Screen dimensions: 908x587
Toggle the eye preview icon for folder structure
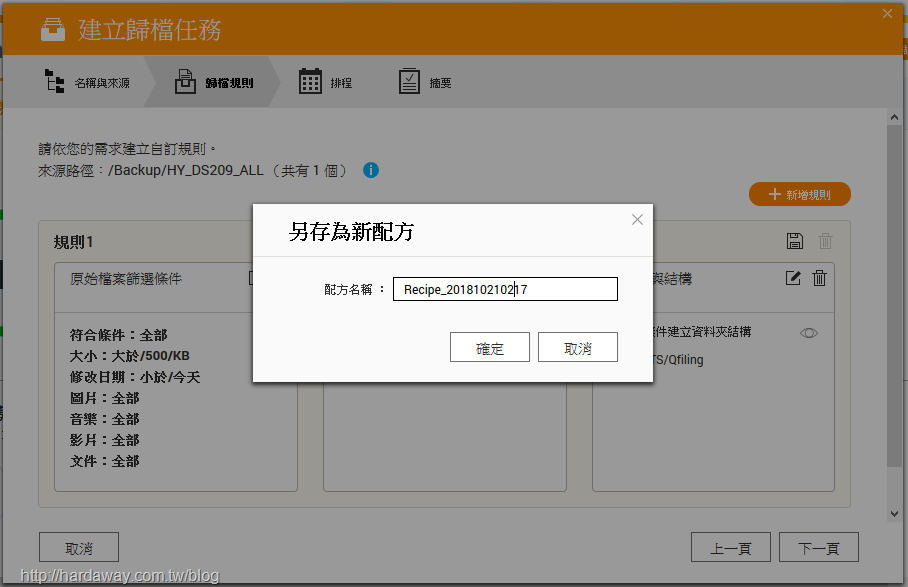pyautogui.click(x=808, y=333)
